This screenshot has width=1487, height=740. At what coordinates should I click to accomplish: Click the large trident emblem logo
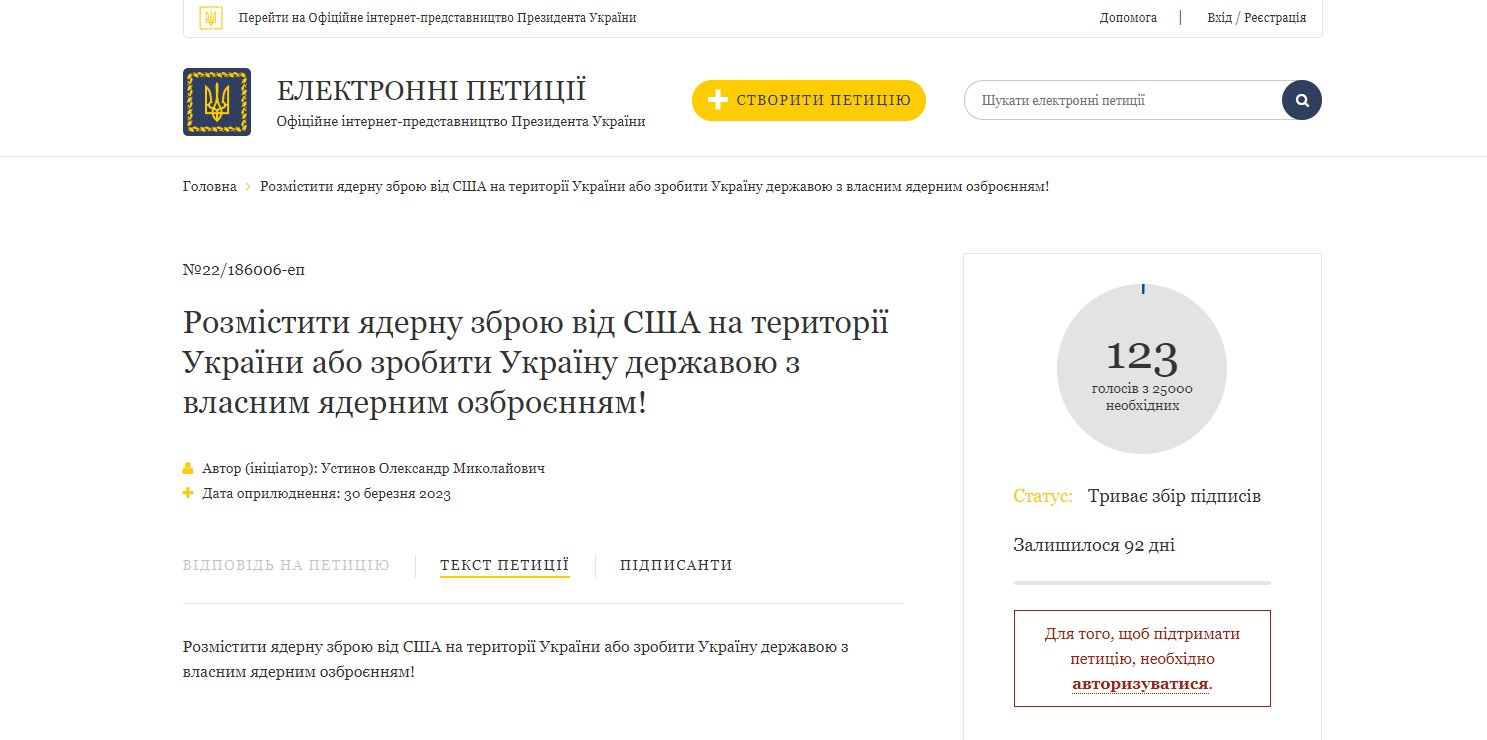click(216, 102)
